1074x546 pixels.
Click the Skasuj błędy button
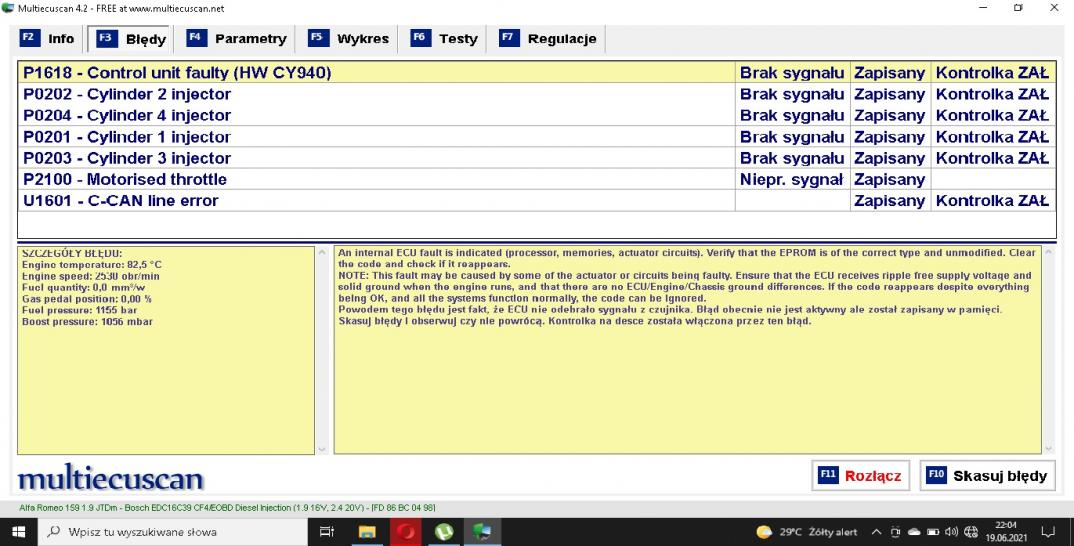(987, 475)
